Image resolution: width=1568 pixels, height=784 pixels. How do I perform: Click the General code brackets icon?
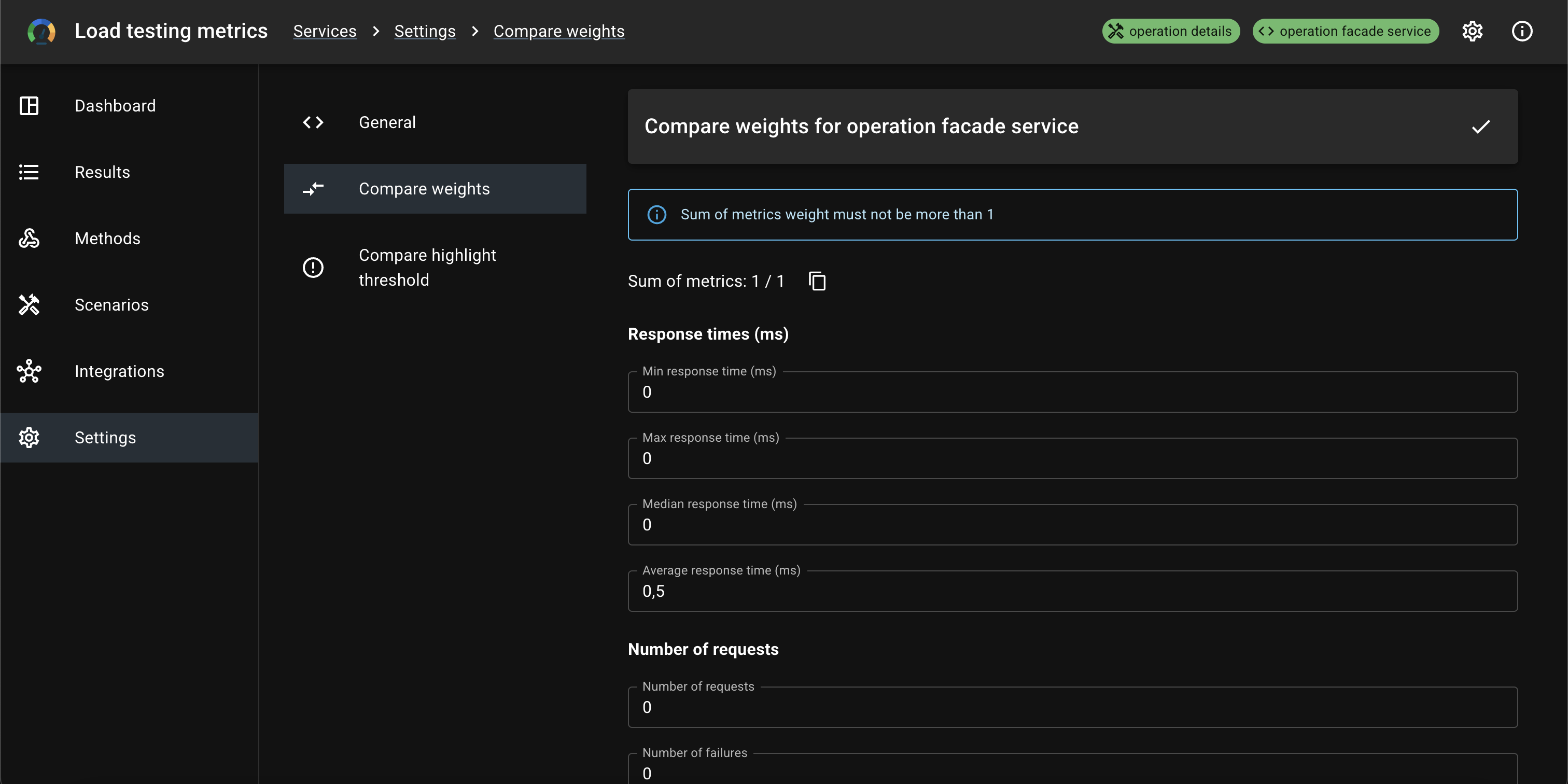click(x=313, y=122)
